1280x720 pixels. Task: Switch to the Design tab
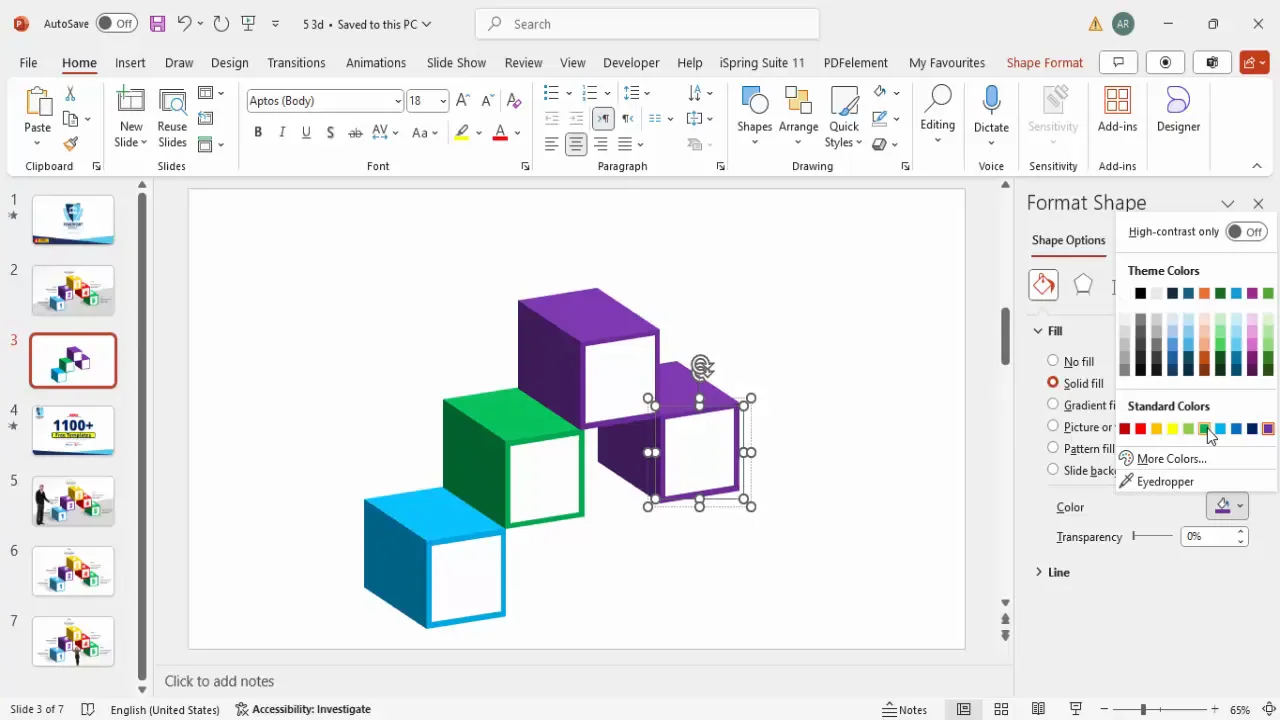(x=229, y=62)
